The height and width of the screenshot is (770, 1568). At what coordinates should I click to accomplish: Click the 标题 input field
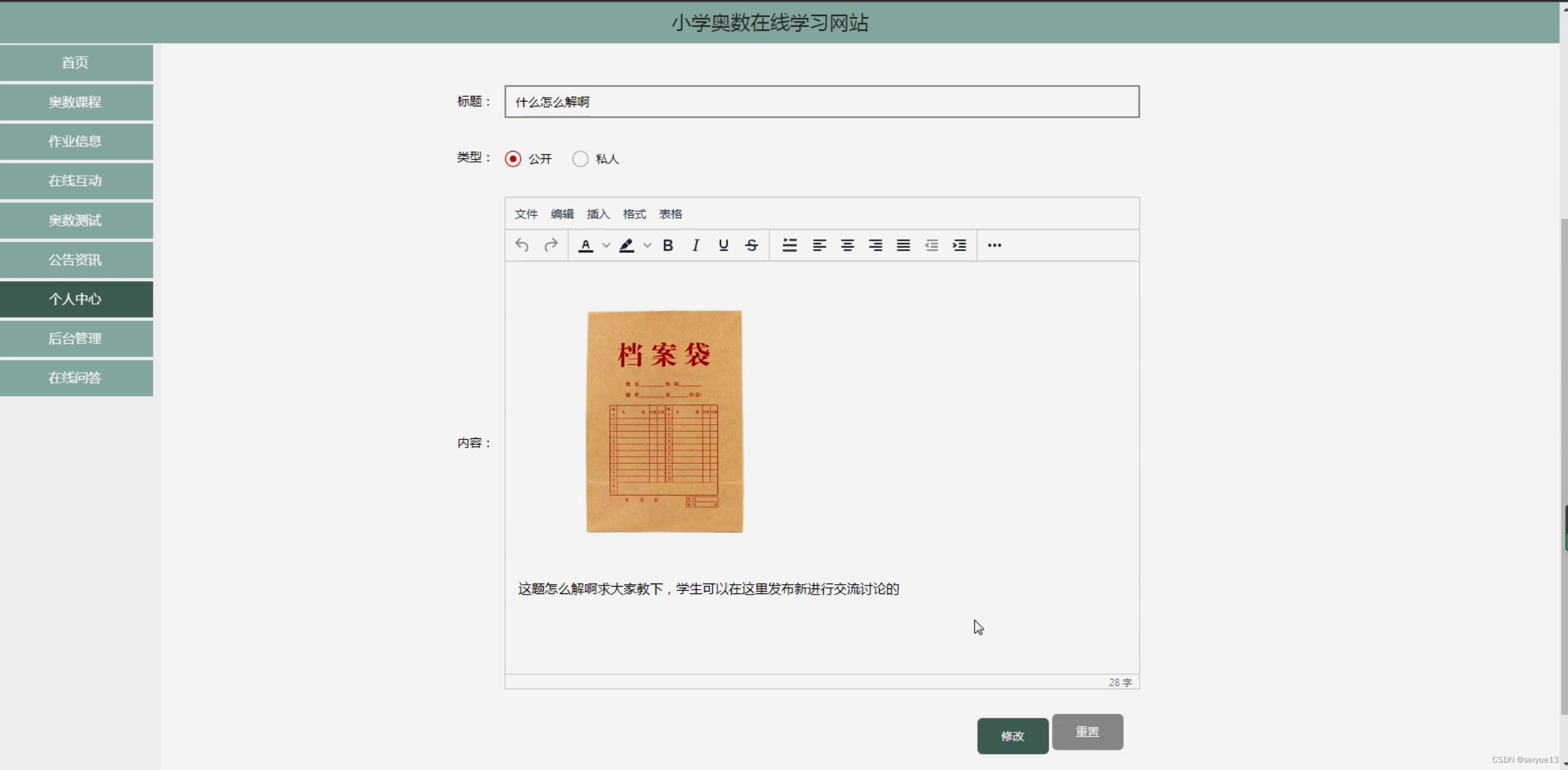(821, 102)
